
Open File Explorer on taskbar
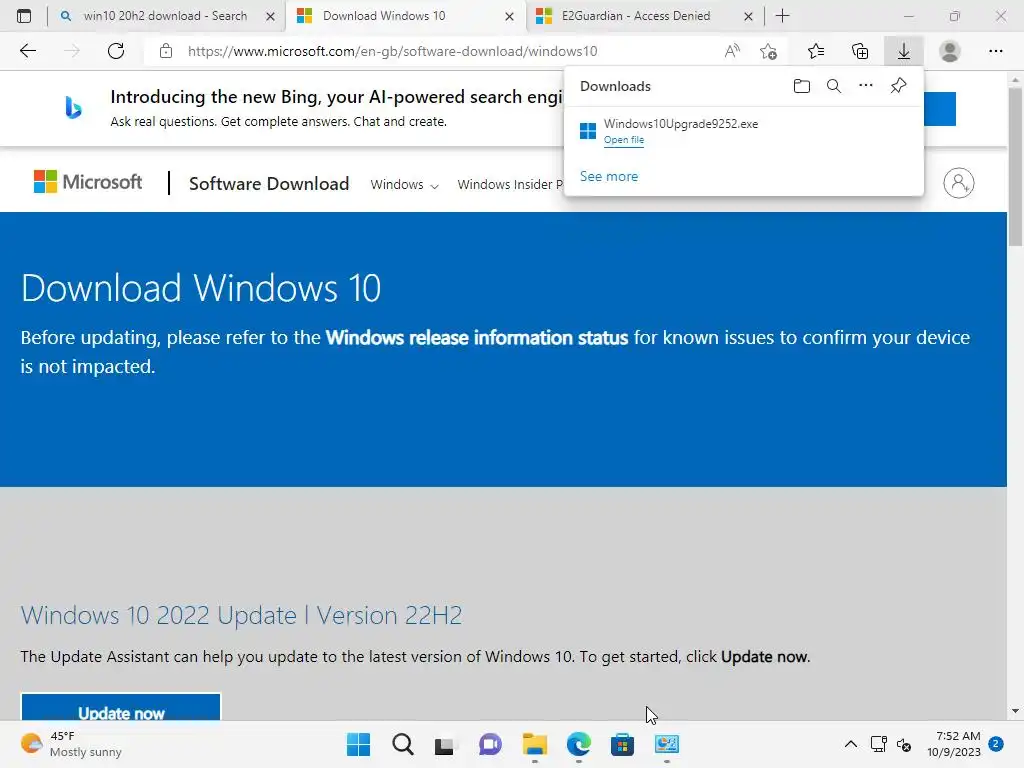click(x=535, y=744)
